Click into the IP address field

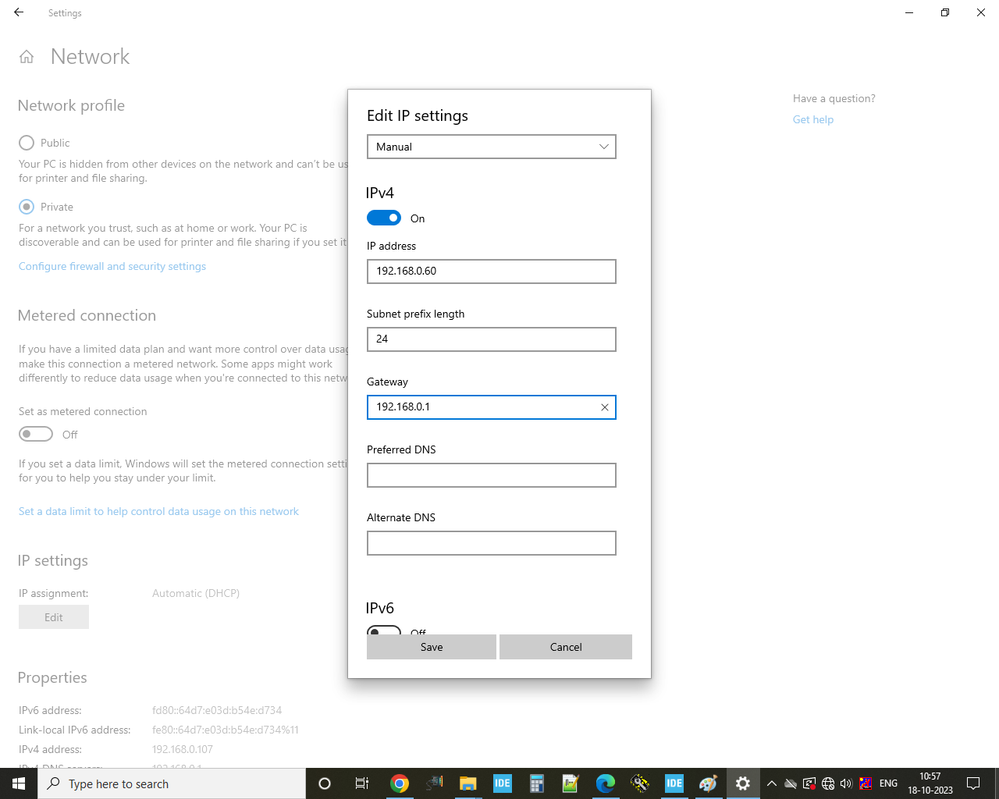(491, 271)
